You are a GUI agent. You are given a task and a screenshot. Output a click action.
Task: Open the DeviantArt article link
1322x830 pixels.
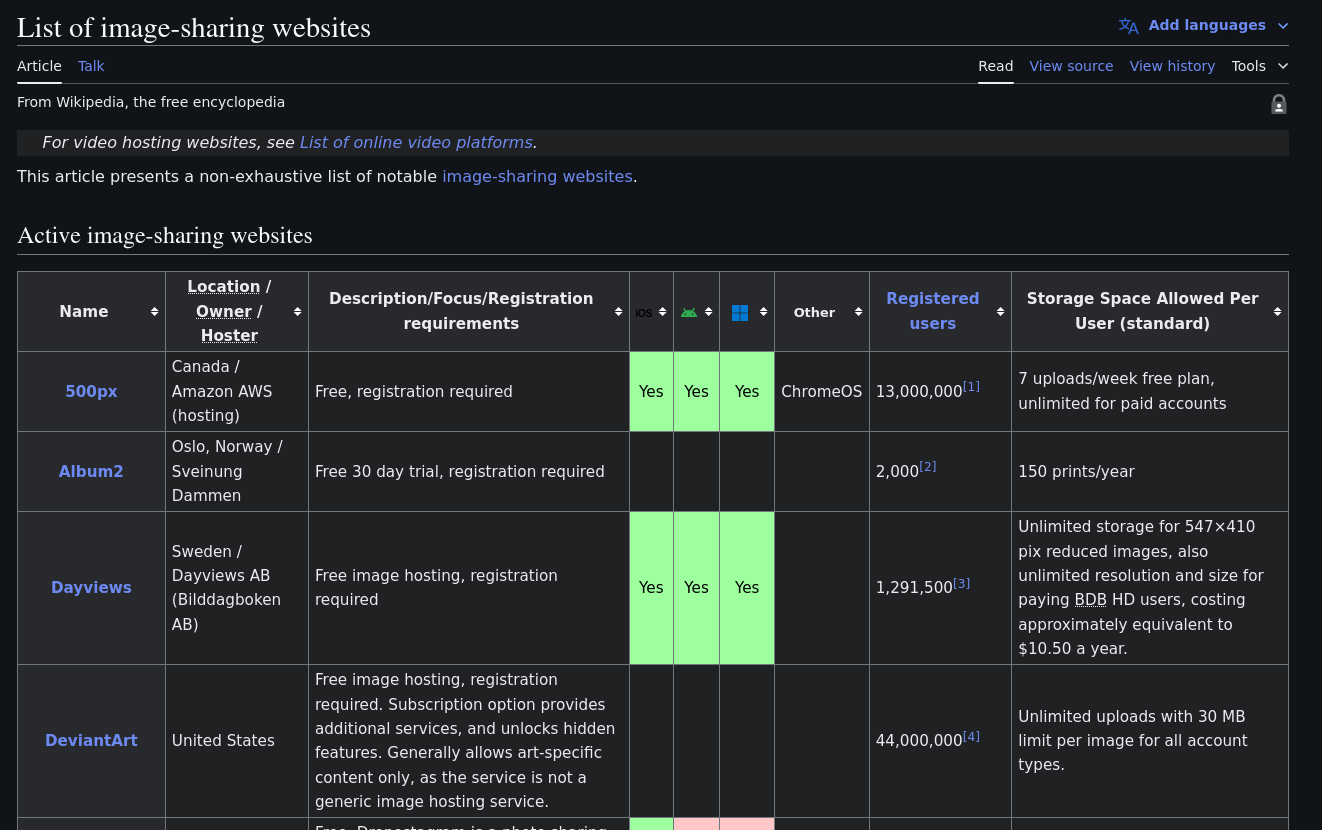point(91,741)
